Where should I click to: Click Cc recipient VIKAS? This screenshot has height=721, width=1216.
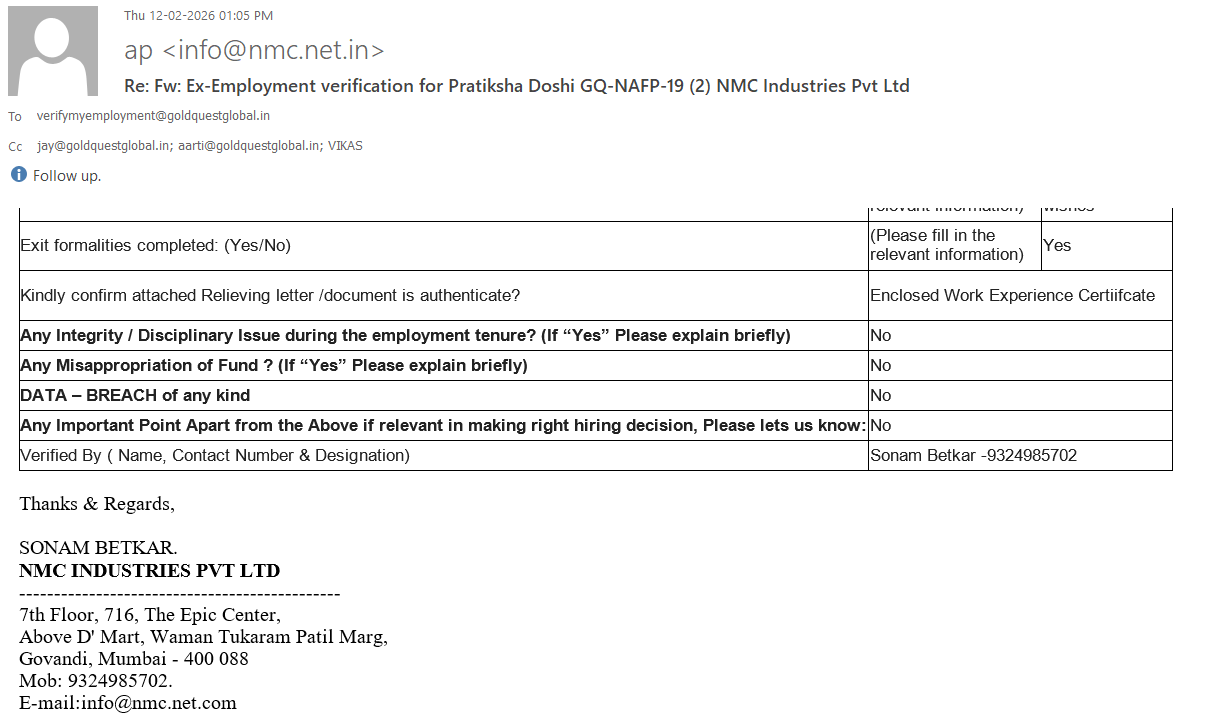coord(345,146)
